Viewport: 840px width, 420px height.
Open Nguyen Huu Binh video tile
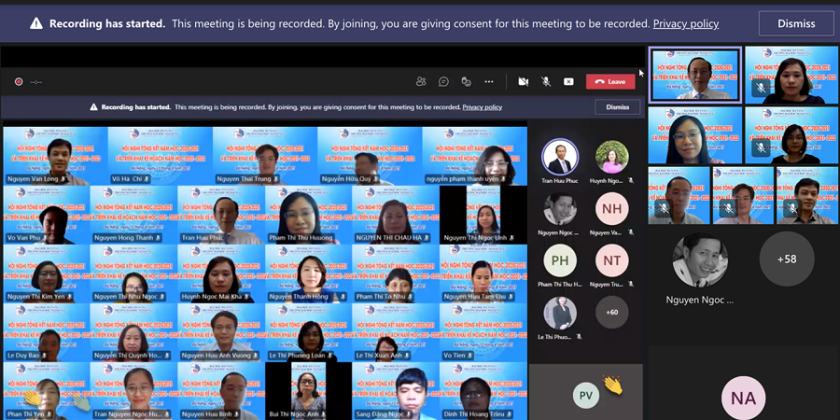click(221, 391)
